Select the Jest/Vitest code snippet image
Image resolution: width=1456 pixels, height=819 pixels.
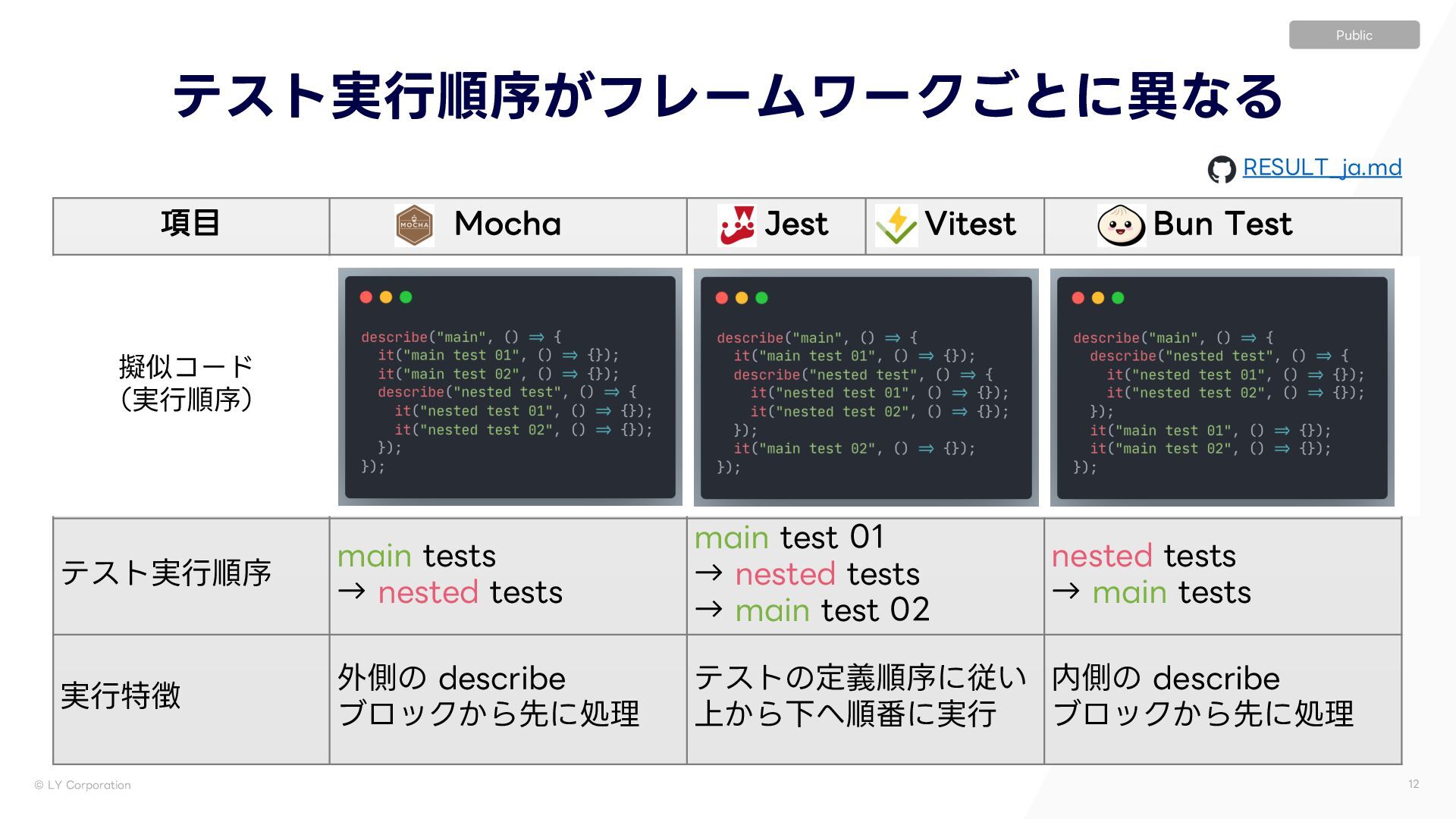(866, 388)
